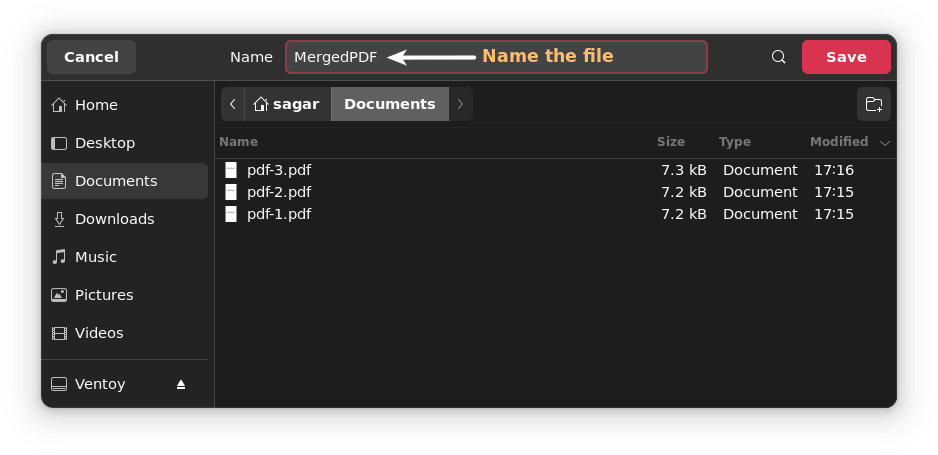Navigate path bar forward with right chevron
The image size is (938, 455).
pos(460,104)
